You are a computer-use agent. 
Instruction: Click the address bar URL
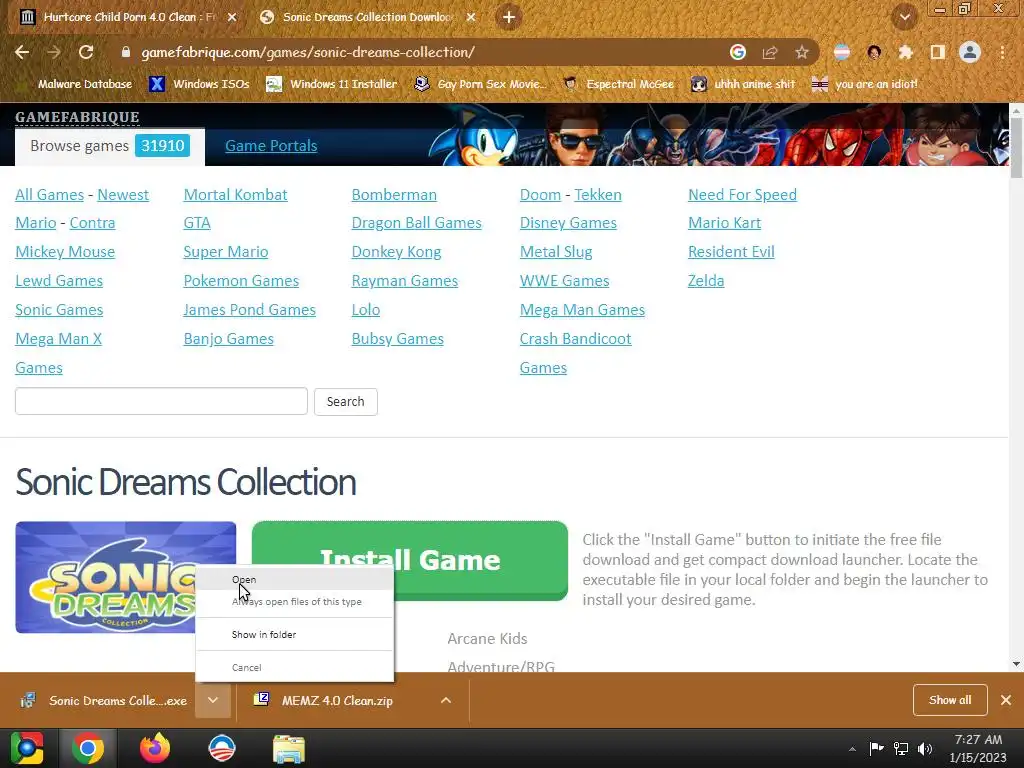pyautogui.click(x=308, y=52)
